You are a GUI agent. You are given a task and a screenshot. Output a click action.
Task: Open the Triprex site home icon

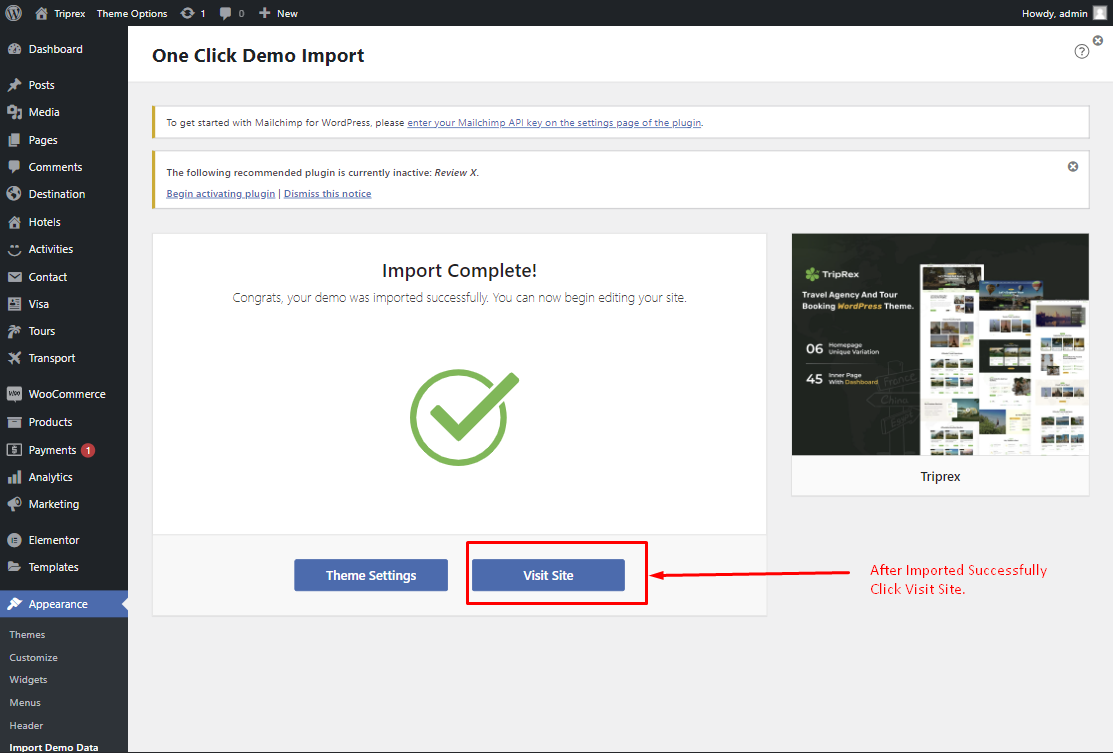pyautogui.click(x=41, y=13)
